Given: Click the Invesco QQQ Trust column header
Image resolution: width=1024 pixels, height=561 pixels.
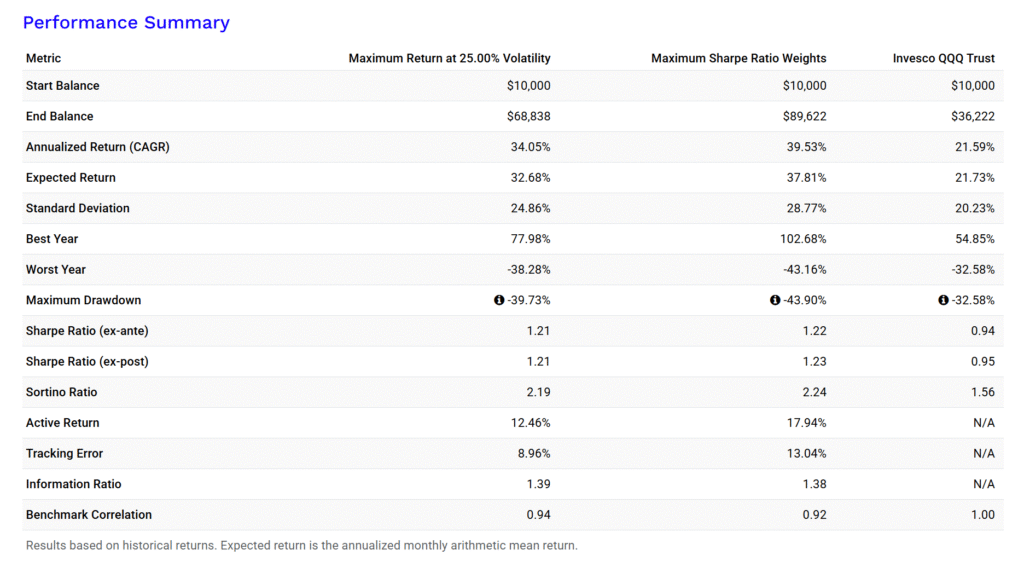Looking at the screenshot, I should coord(943,58).
